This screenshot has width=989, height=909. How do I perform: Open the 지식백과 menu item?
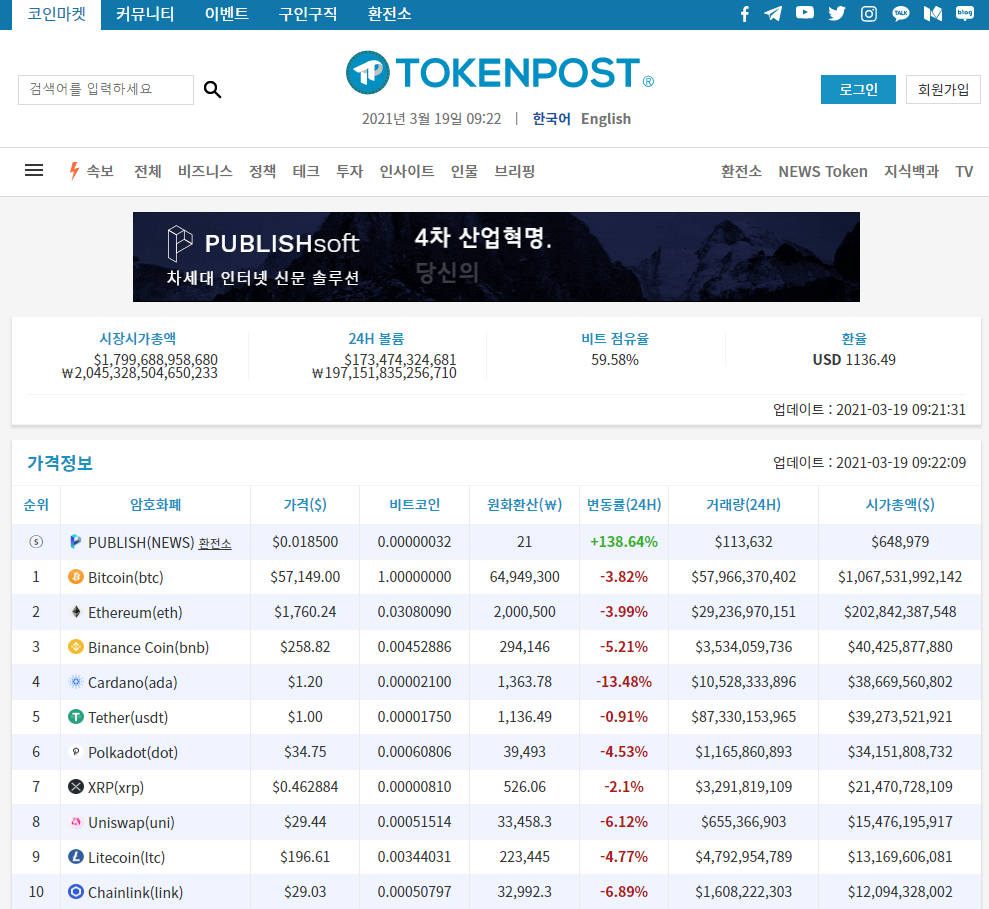click(x=911, y=171)
